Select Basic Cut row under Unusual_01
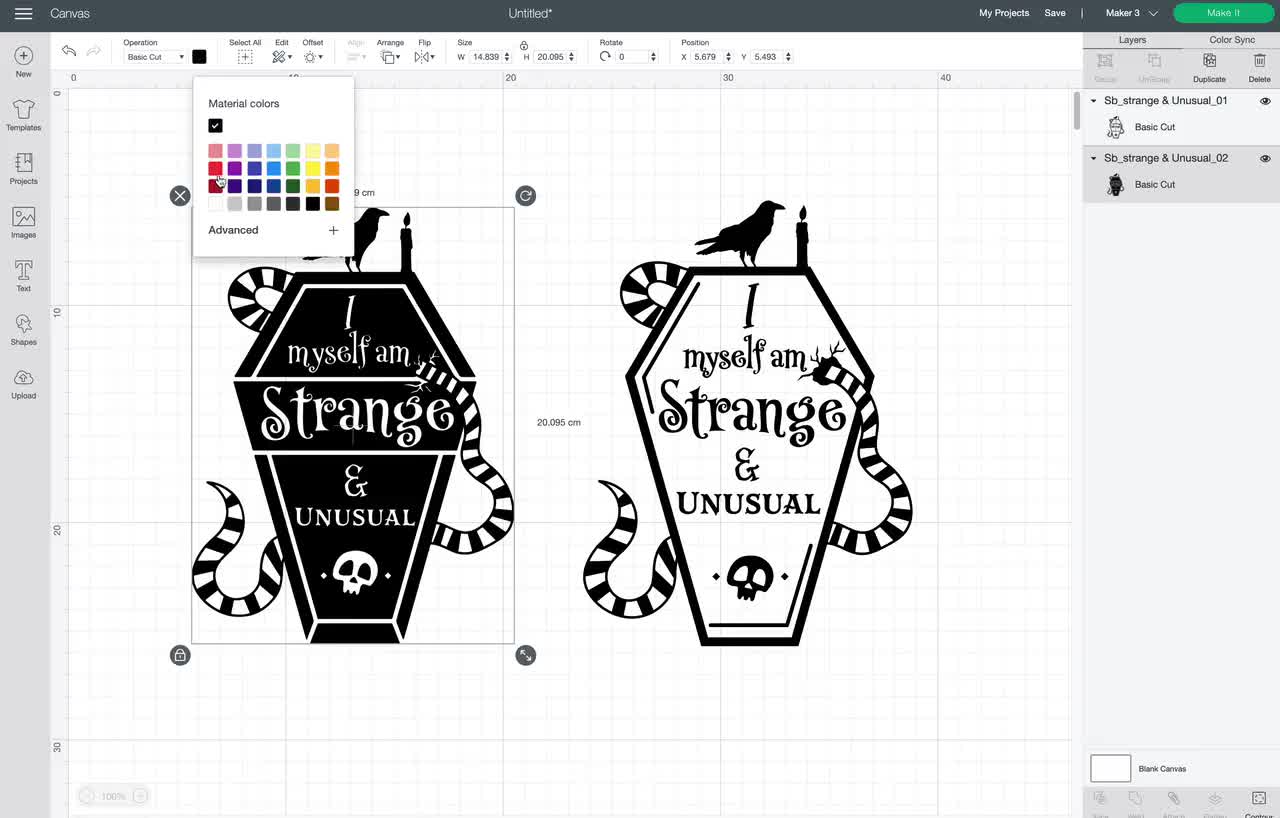 pyautogui.click(x=1180, y=127)
